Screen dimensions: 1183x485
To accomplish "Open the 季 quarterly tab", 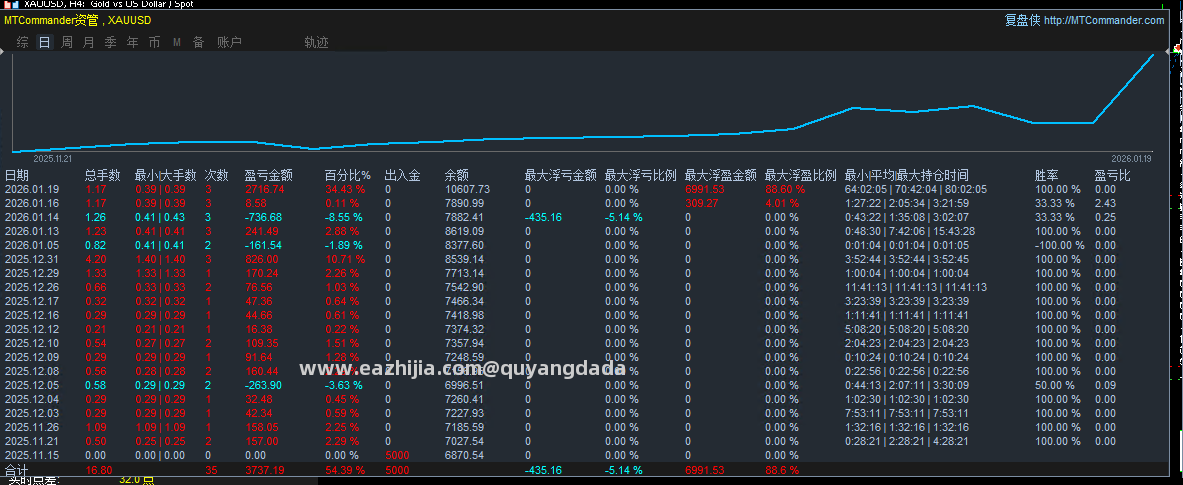I will (x=111, y=43).
